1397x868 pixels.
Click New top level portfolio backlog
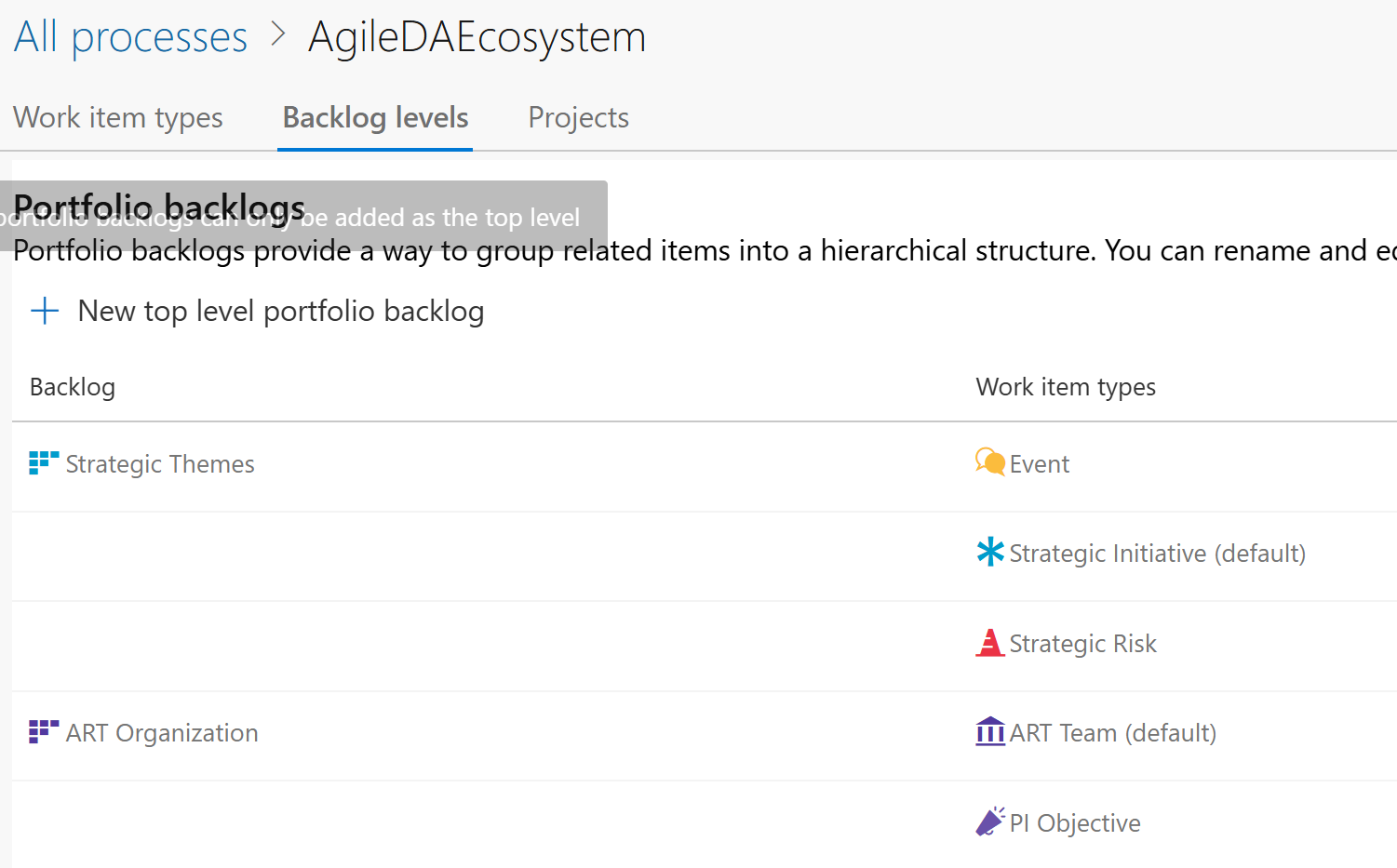click(281, 311)
